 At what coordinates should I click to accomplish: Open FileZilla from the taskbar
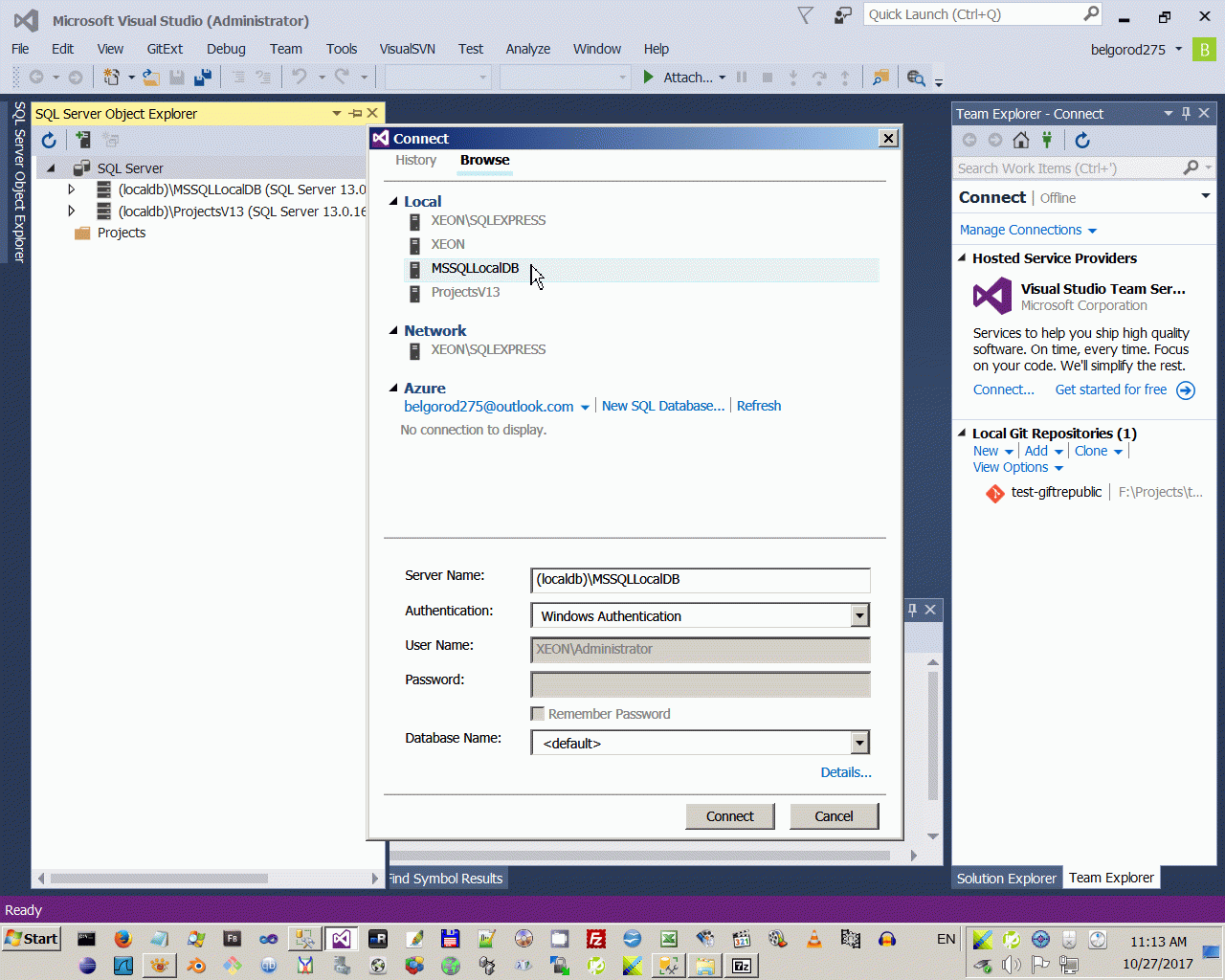(596, 939)
